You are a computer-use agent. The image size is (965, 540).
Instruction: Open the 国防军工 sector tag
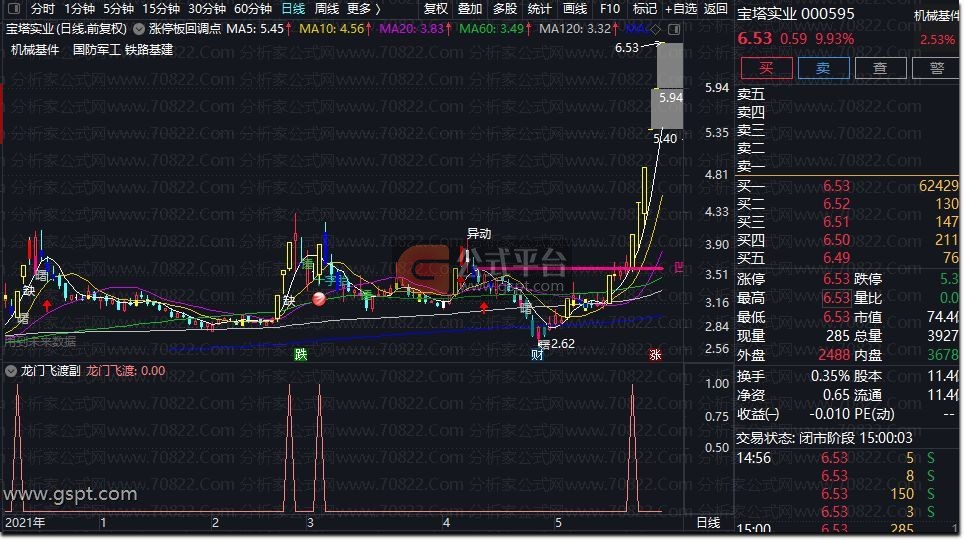(x=97, y=50)
